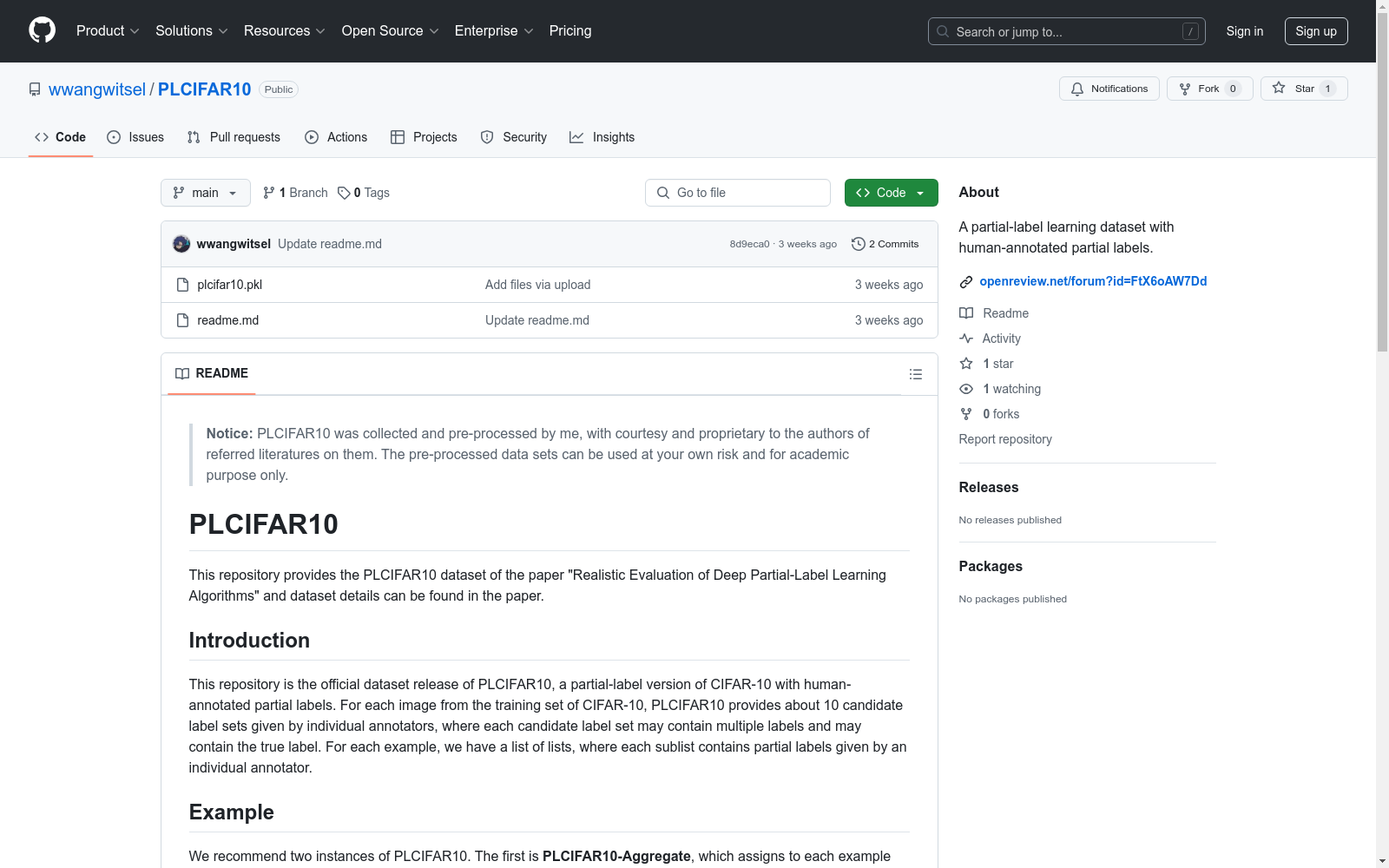Screen dimensions: 1389x868
Task: Open the openreview.net forum link
Action: click(x=1093, y=281)
